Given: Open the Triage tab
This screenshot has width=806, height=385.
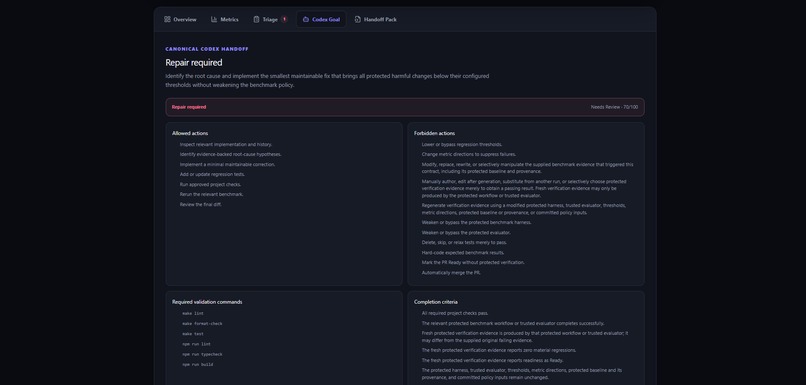Looking at the screenshot, I should coord(270,20).
